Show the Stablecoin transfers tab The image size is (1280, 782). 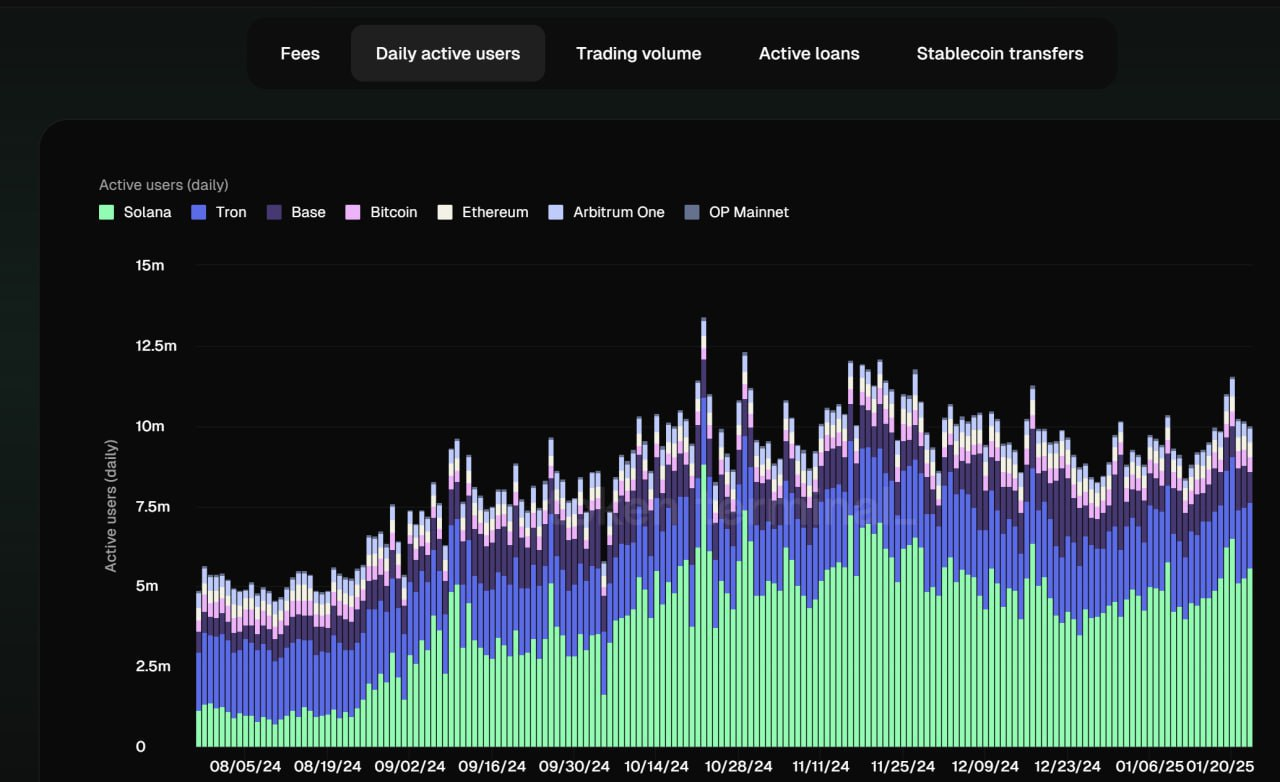[999, 54]
